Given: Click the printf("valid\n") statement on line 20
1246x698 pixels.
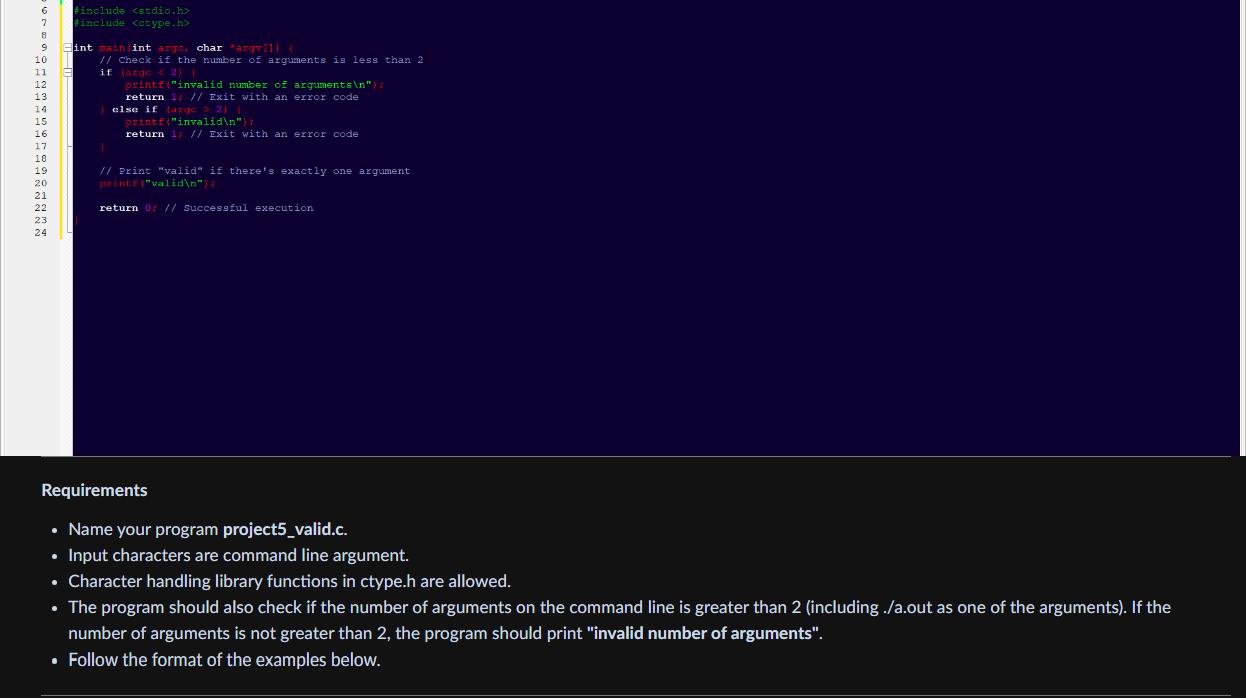Looking at the screenshot, I should point(155,182).
